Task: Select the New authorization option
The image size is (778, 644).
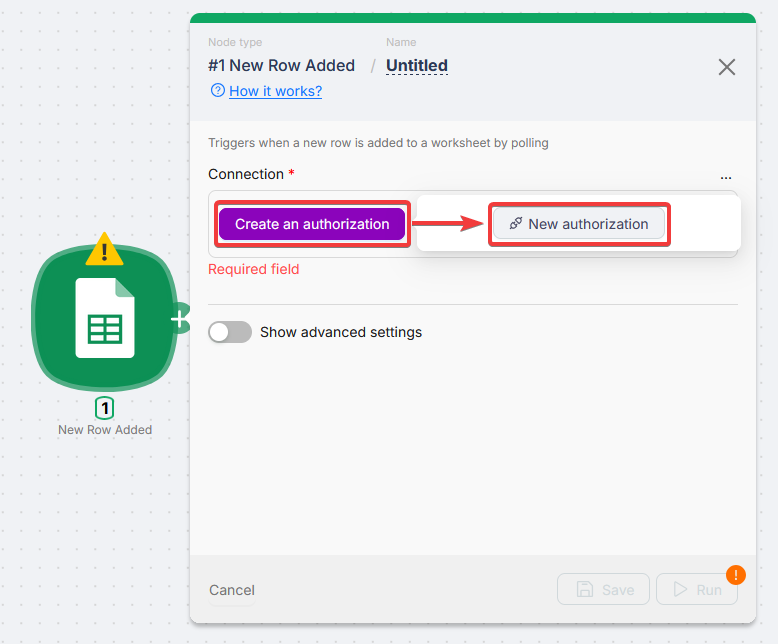Action: pos(579,224)
